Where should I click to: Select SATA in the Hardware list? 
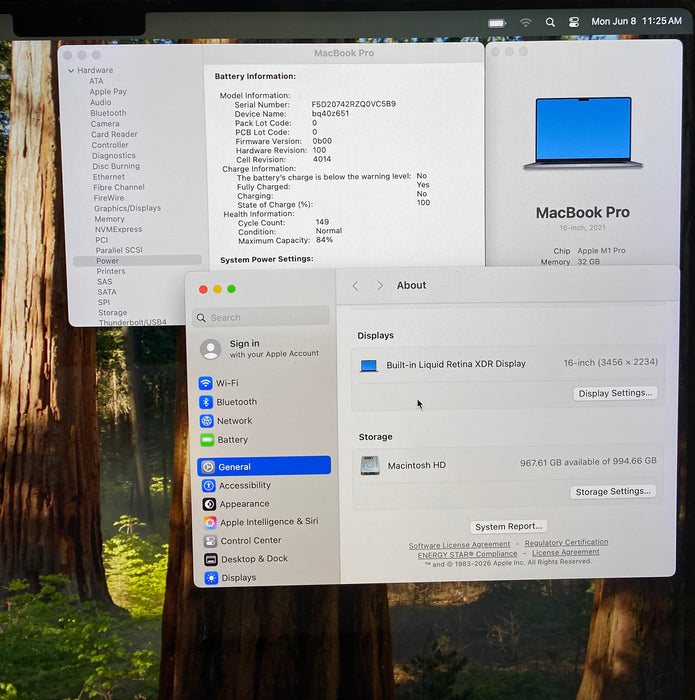[107, 292]
